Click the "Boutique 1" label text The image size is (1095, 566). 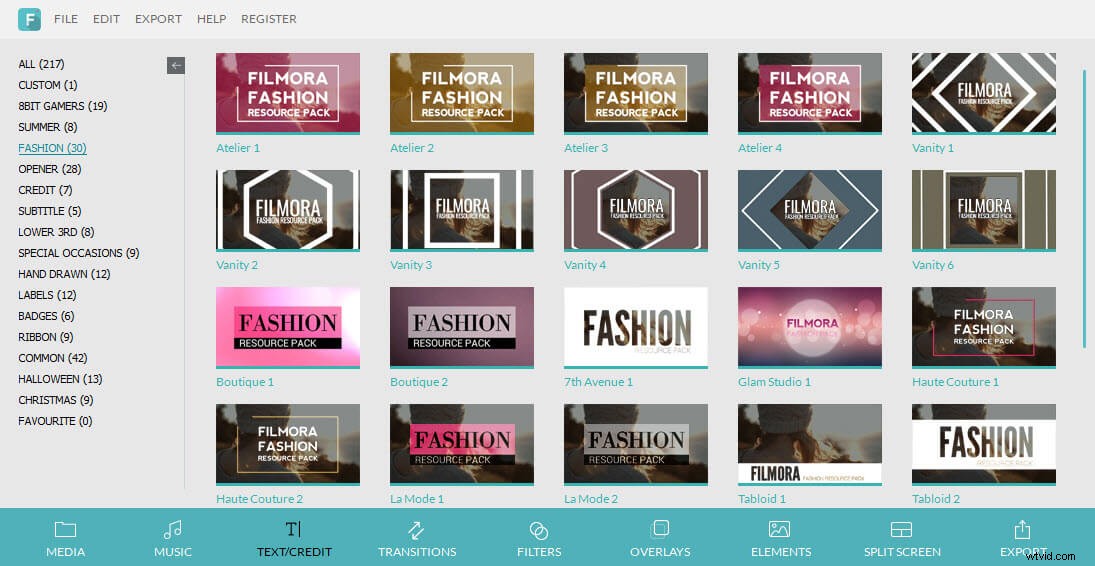(244, 382)
